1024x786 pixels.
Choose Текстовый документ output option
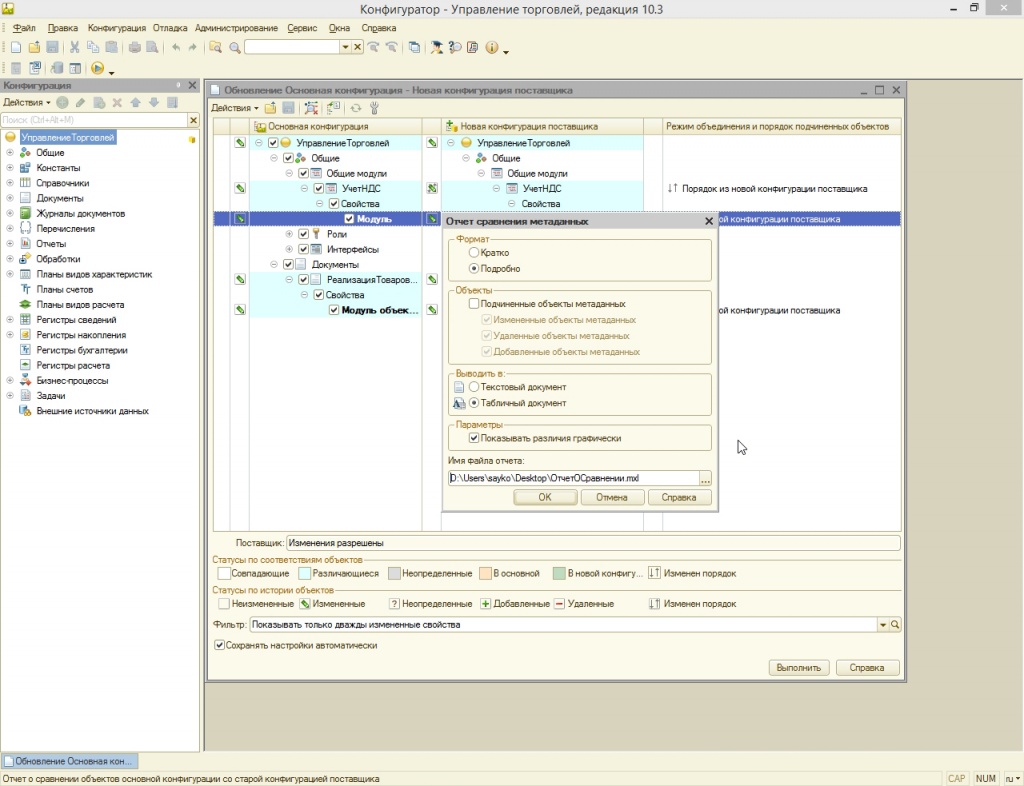click(474, 387)
